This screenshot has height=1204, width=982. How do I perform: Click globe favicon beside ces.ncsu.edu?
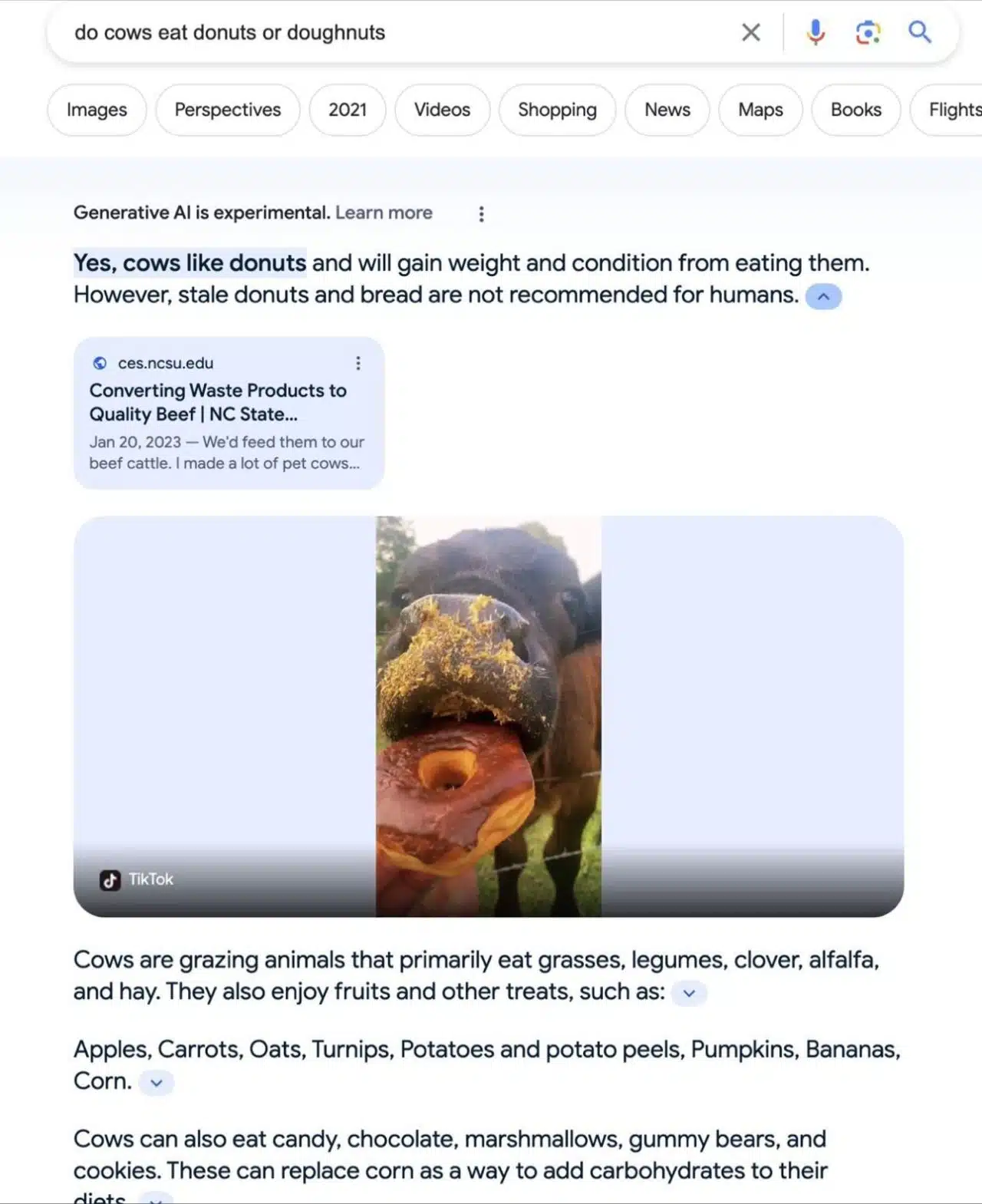click(x=100, y=363)
